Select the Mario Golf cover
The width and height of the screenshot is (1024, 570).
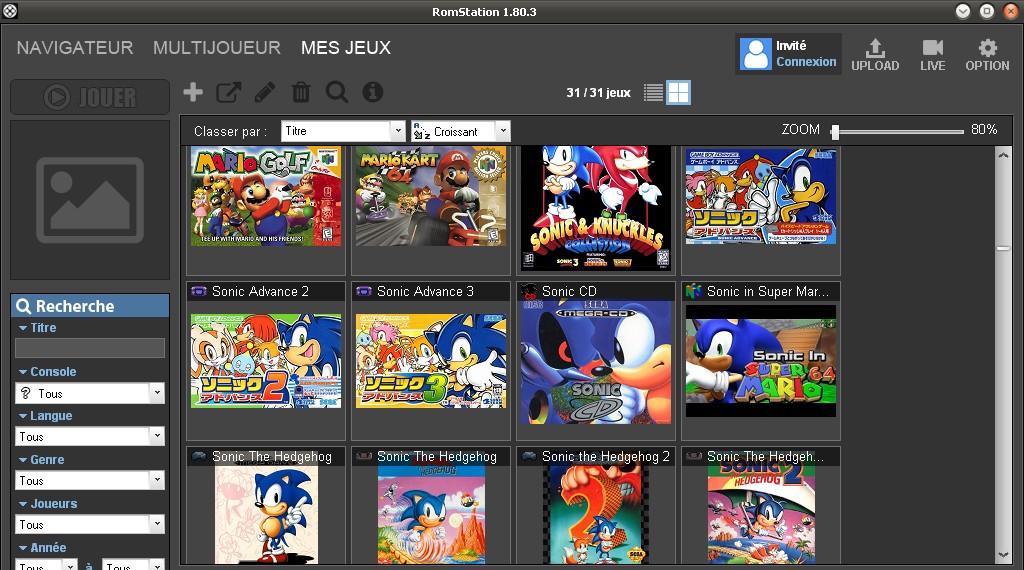point(266,197)
